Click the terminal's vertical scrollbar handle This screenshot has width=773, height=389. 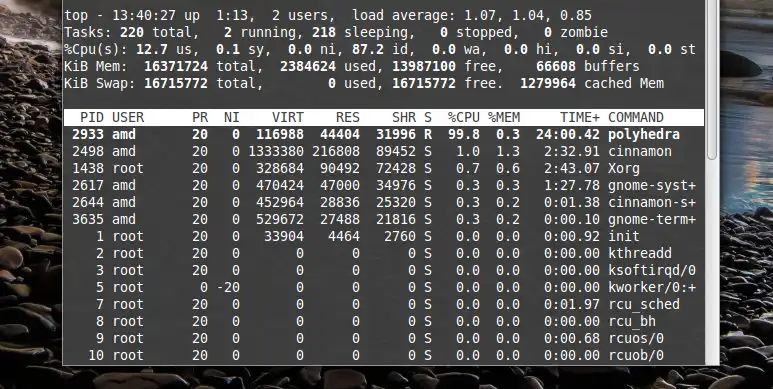[x=711, y=80]
